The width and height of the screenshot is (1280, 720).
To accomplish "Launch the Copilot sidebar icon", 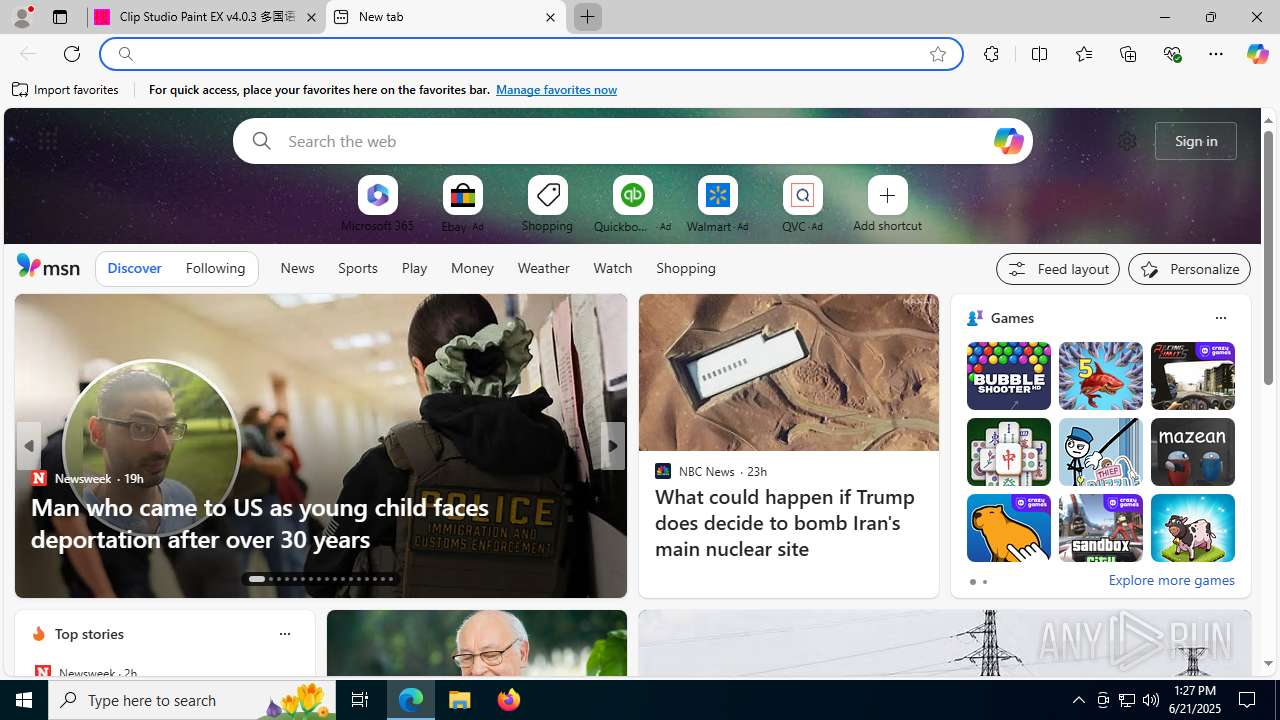I will pos(1257,54).
